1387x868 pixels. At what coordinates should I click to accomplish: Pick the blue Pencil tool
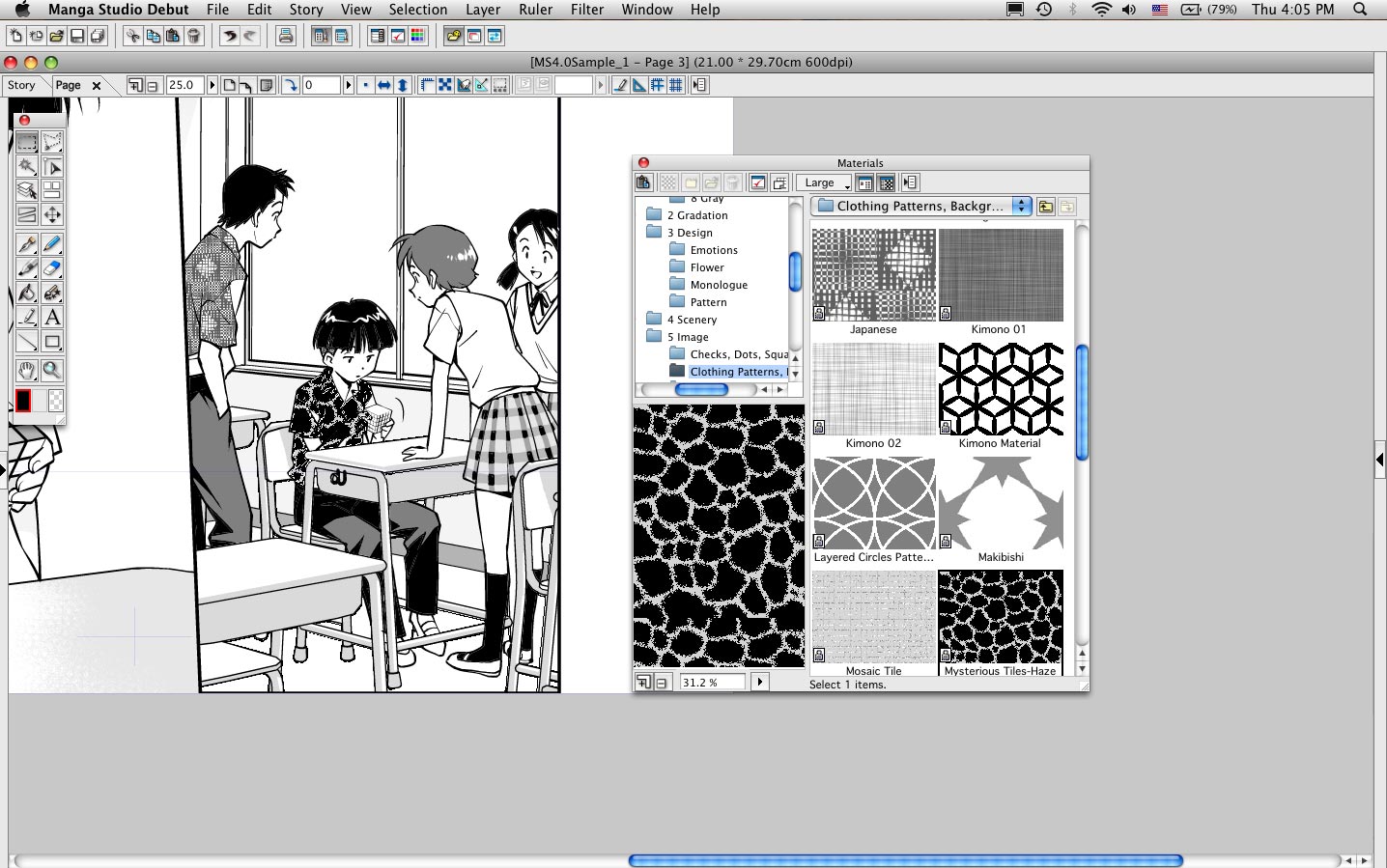pos(52,243)
